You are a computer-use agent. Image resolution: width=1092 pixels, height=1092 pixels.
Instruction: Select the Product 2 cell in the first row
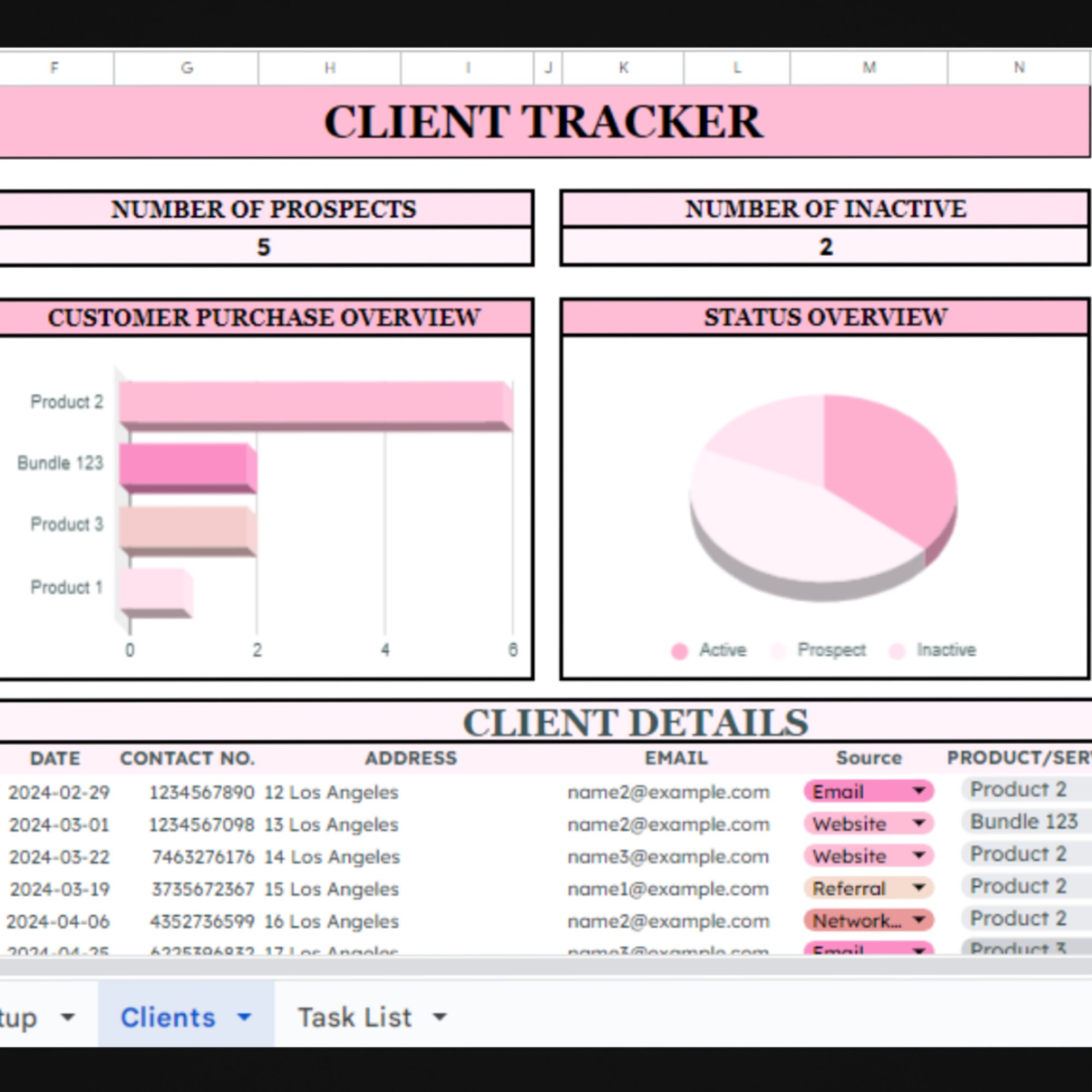click(1017, 790)
